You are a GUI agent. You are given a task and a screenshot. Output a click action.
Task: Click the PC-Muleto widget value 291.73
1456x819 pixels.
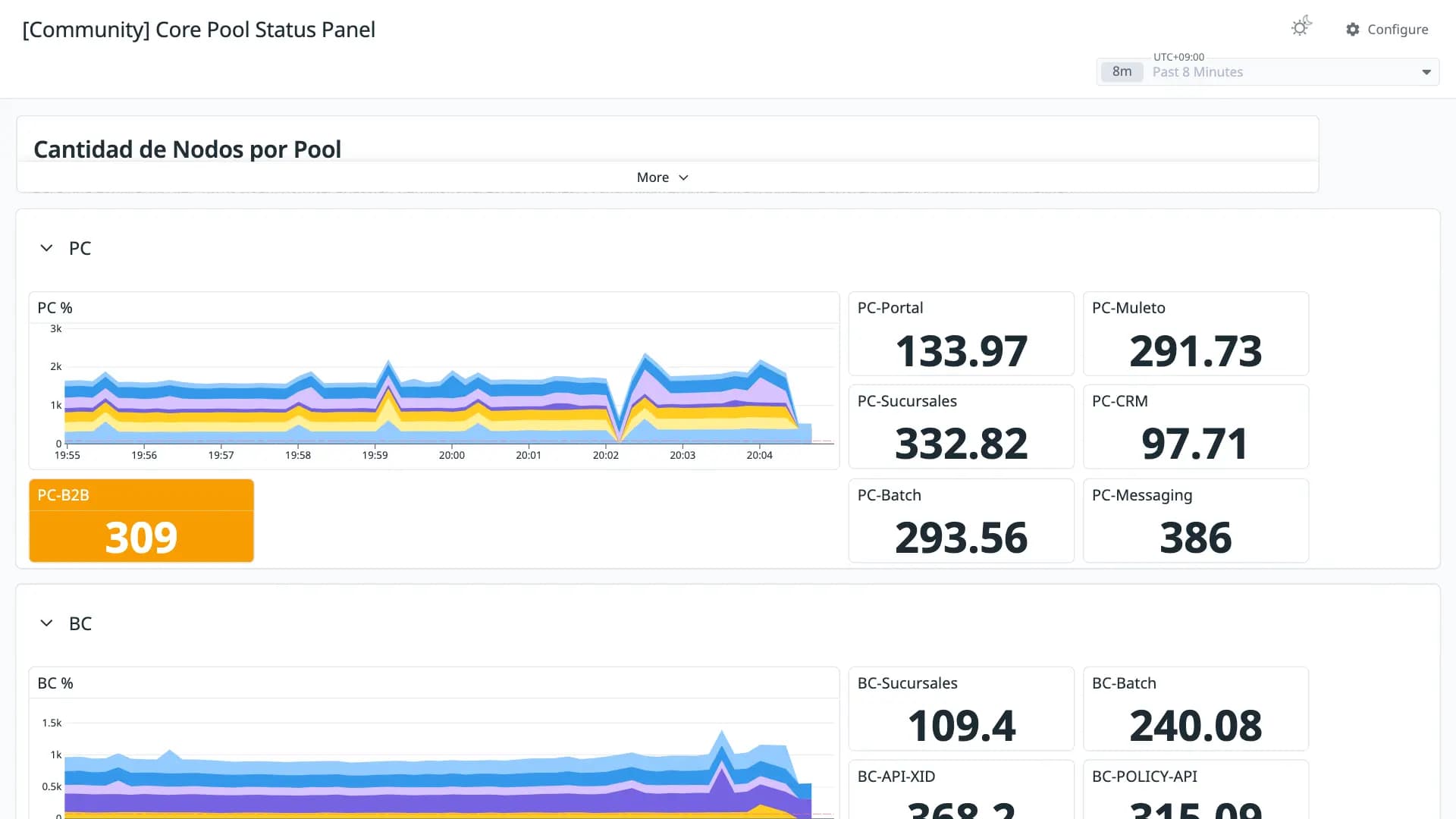pos(1196,351)
